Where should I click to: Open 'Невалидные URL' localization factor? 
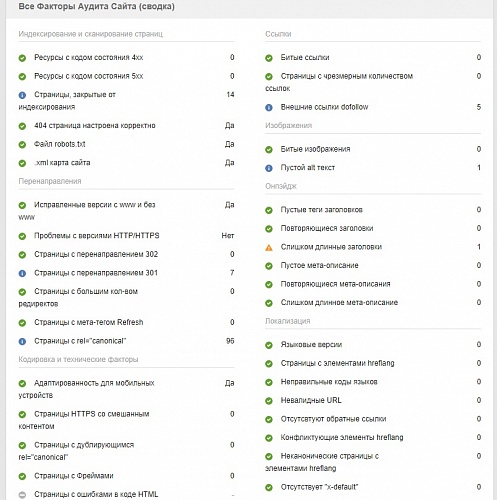click(x=311, y=400)
